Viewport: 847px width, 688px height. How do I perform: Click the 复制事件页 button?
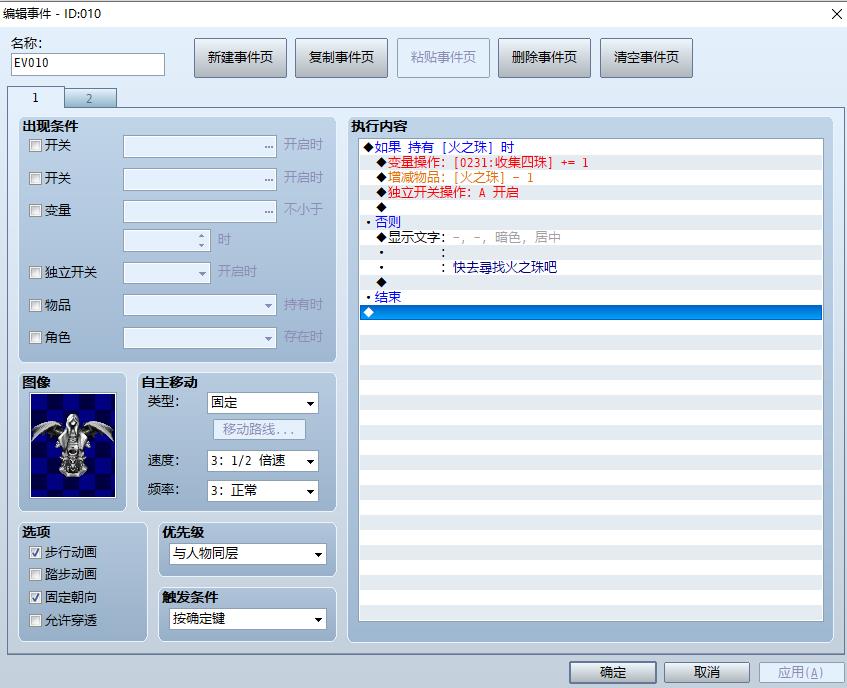[341, 58]
